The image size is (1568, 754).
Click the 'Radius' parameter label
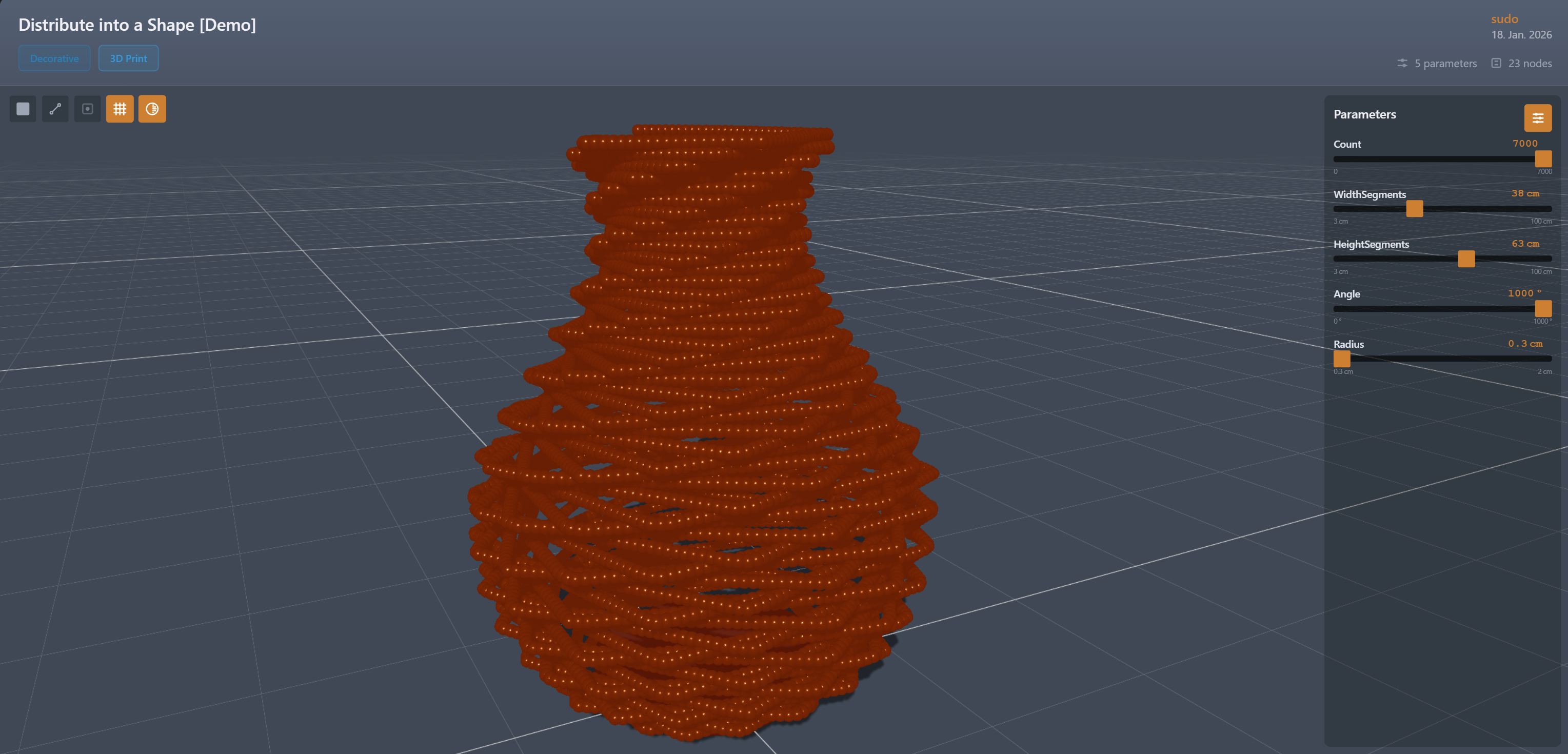pyautogui.click(x=1348, y=344)
